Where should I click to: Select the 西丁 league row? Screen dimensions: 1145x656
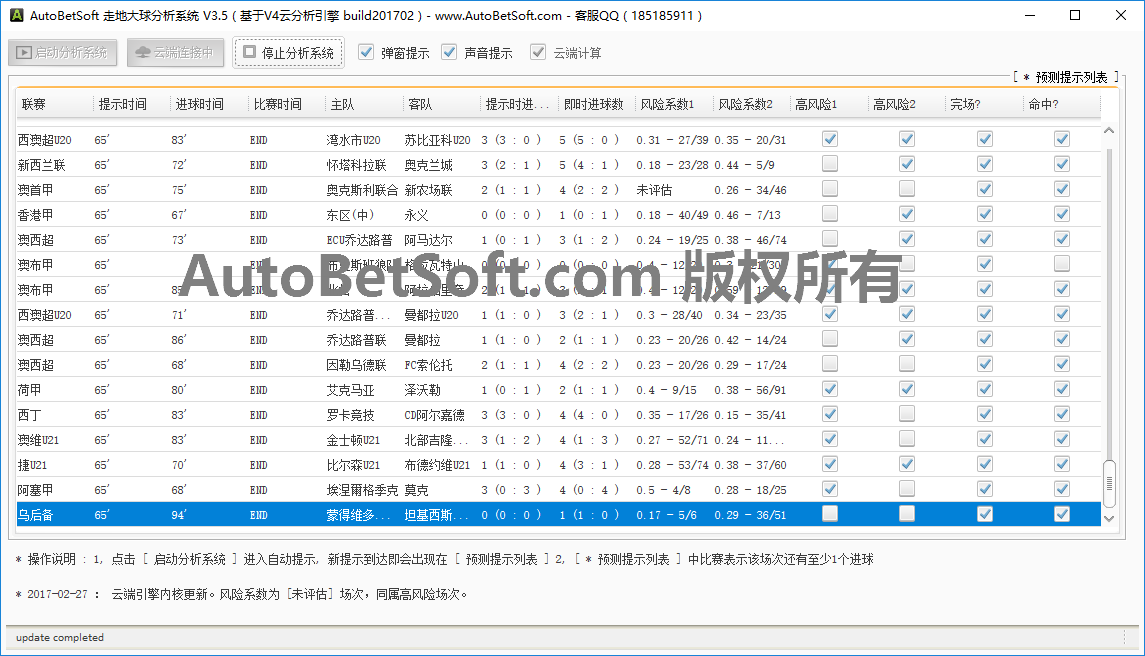coord(559,415)
